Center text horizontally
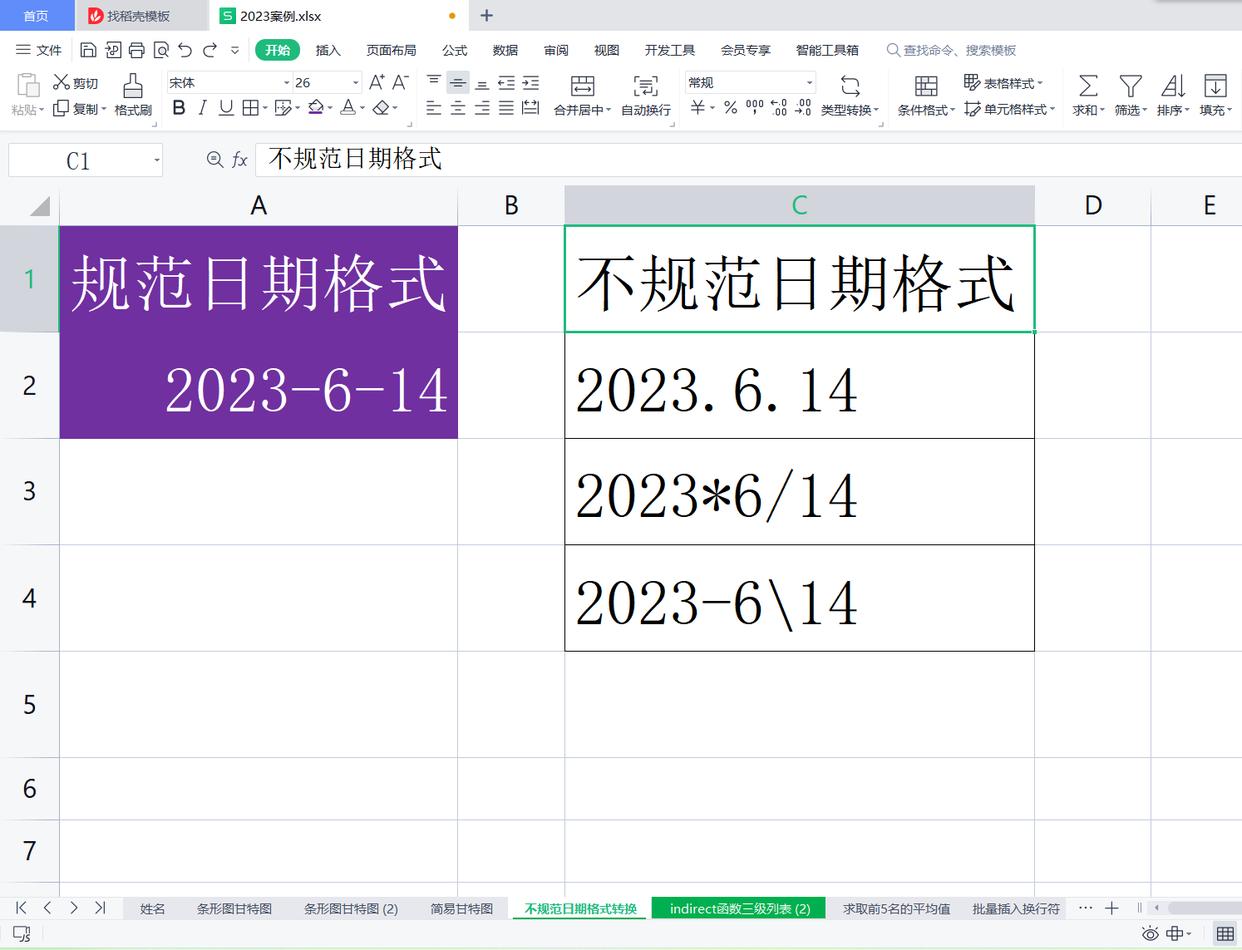 458,108
